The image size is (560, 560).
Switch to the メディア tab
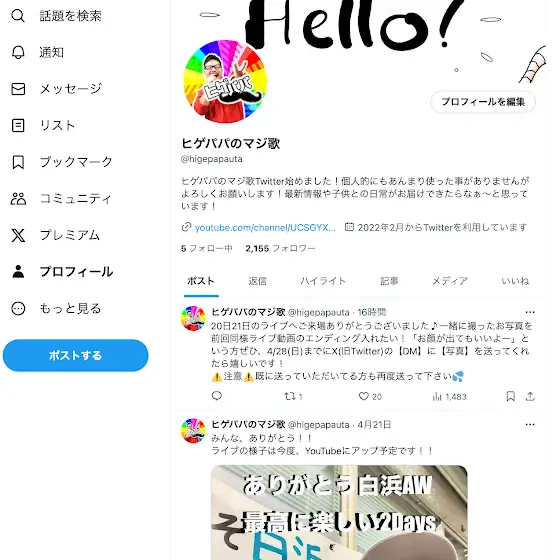[x=450, y=281]
